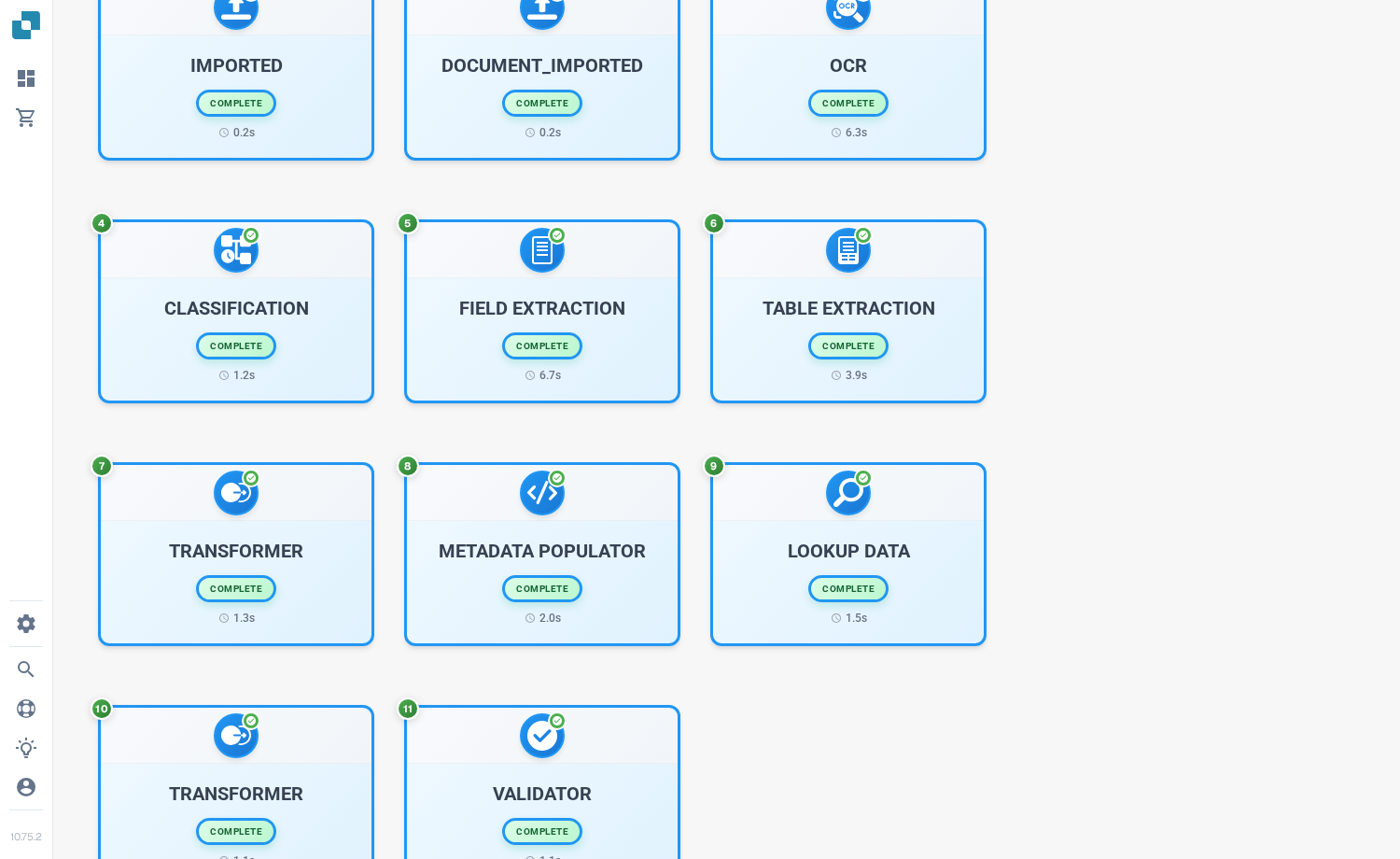
Task: Click the LOOKUP DATA card title
Action: 848,551
